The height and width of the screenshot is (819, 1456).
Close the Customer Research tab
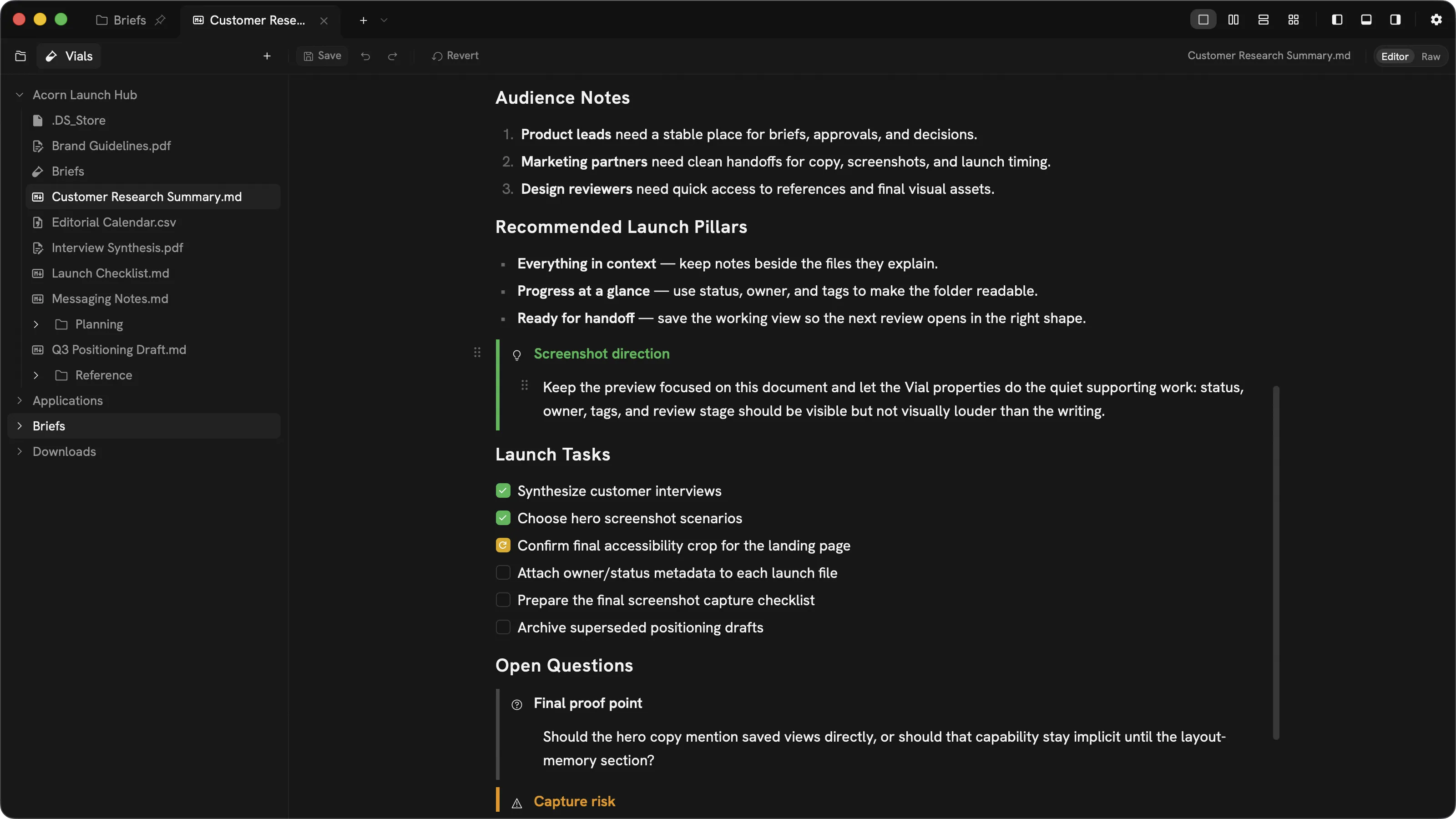click(x=324, y=20)
